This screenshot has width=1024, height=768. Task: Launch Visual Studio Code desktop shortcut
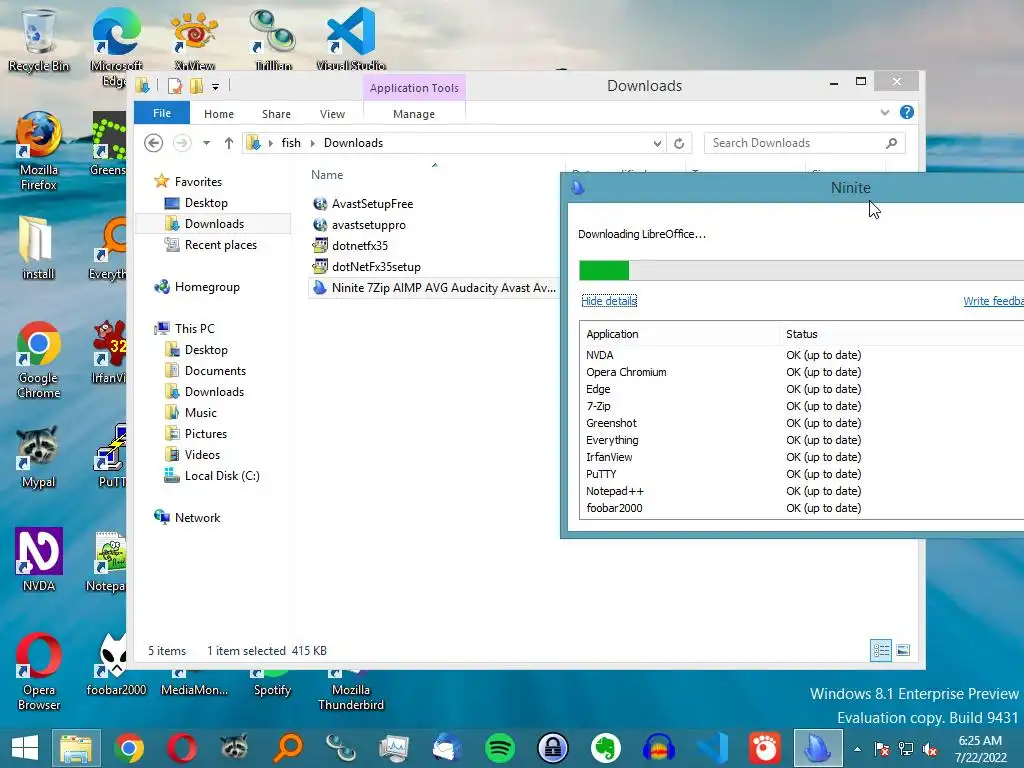coord(351,39)
